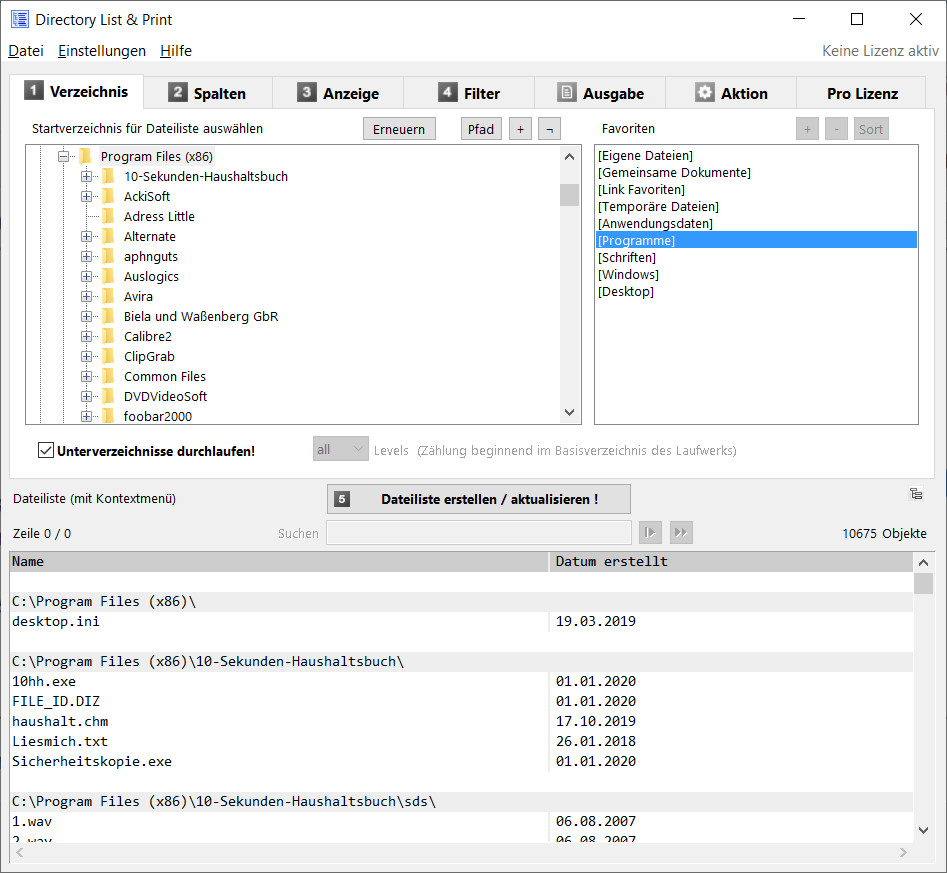
Task: Switch to the Spalten tab
Action: [x=207, y=93]
